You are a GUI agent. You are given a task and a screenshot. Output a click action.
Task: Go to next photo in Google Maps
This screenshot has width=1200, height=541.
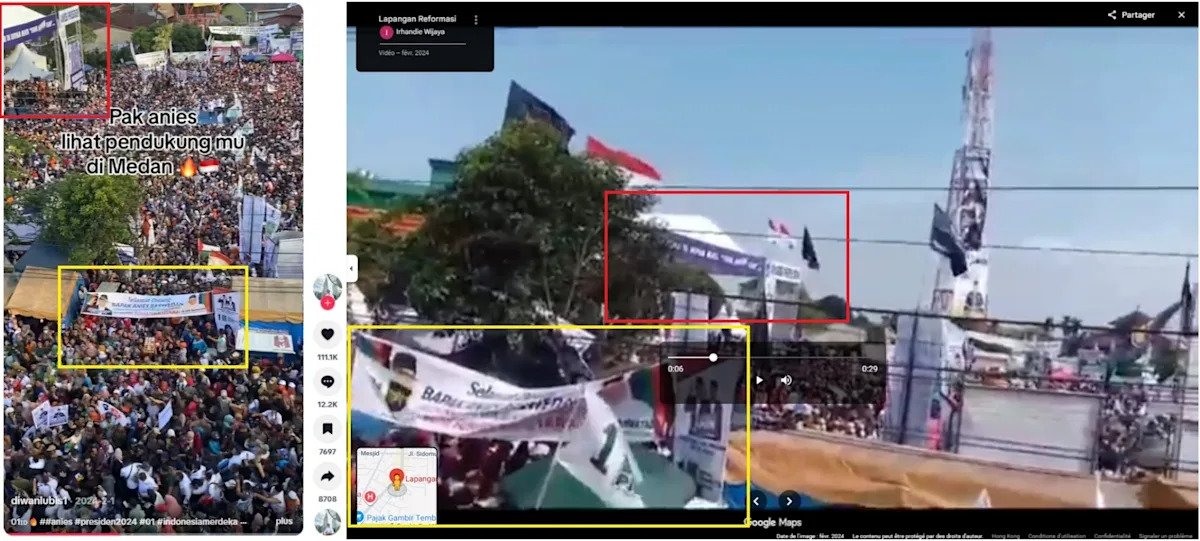tap(789, 501)
